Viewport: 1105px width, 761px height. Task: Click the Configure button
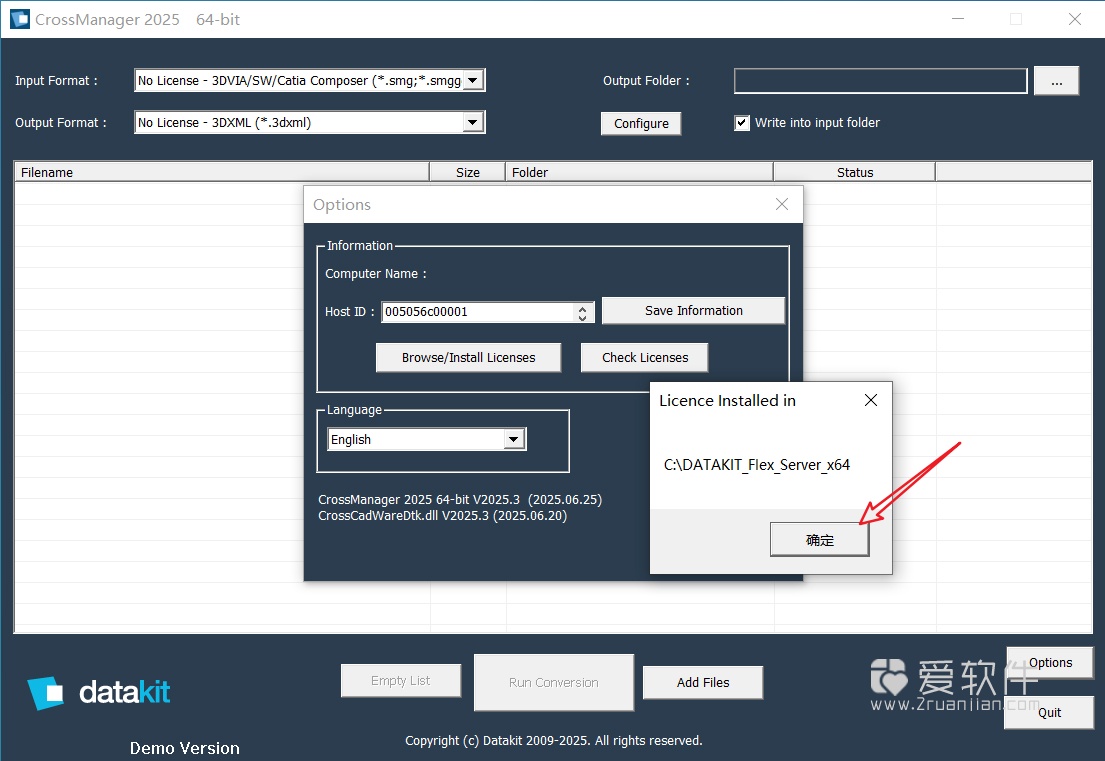(x=640, y=123)
